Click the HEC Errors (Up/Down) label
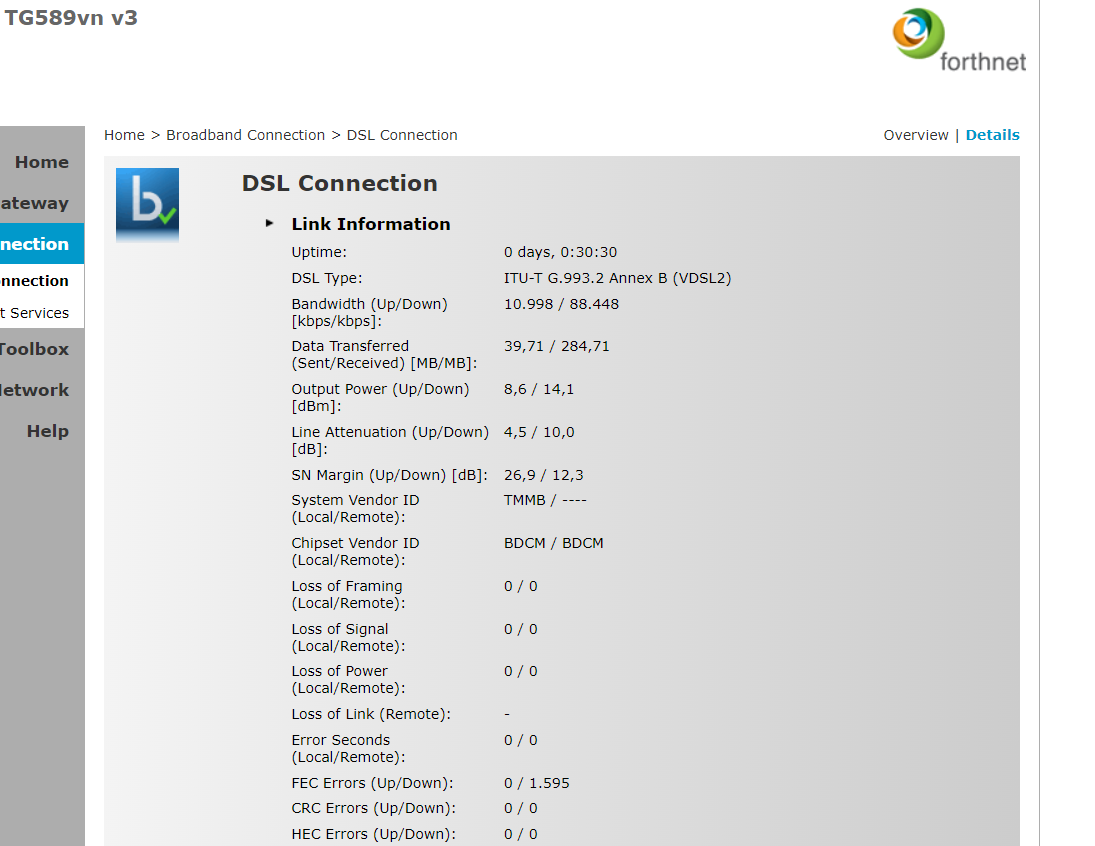Screen dimensions: 1095x846 pos(374,834)
